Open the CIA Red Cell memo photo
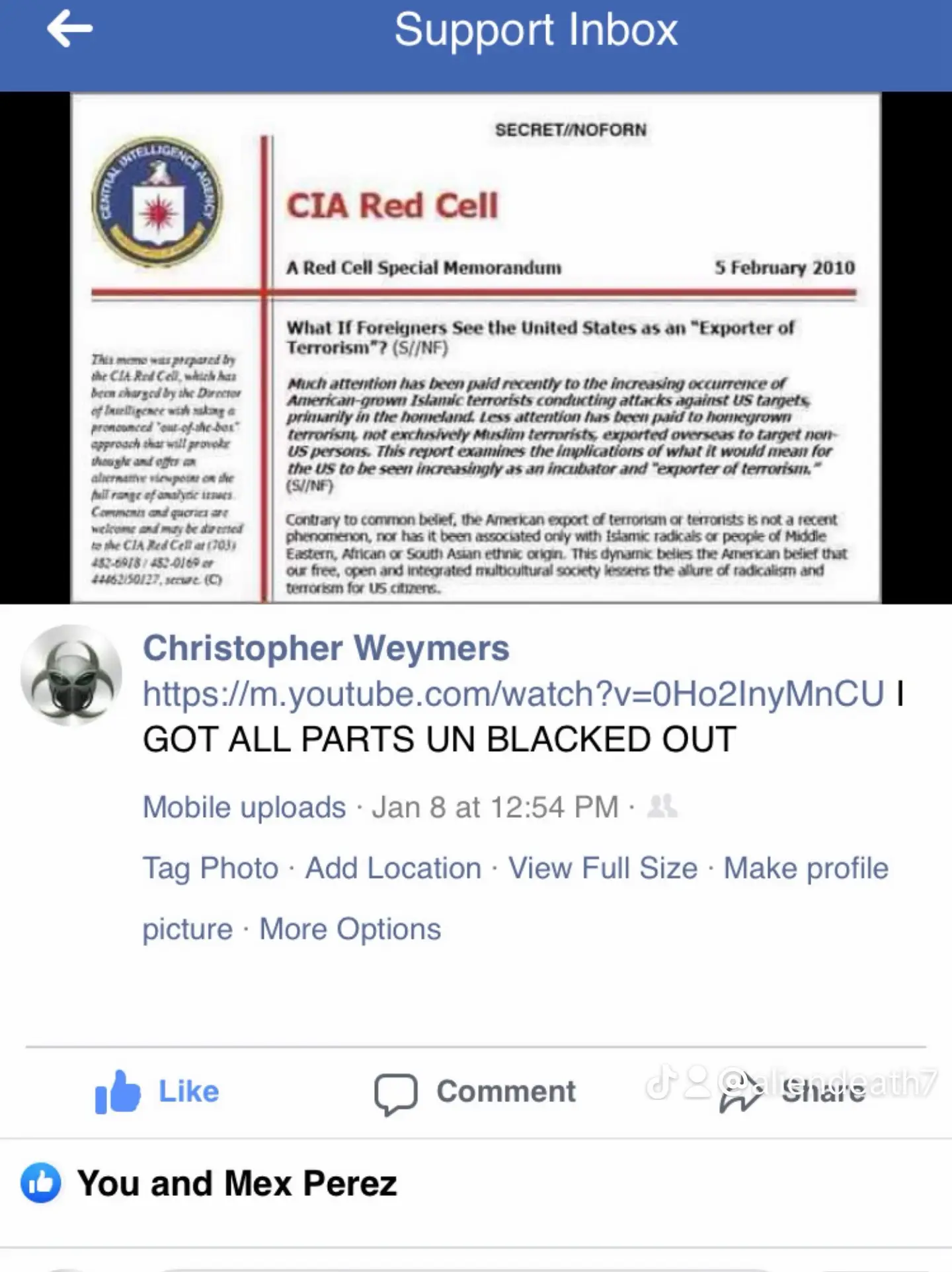Image resolution: width=952 pixels, height=1272 pixels. click(476, 348)
